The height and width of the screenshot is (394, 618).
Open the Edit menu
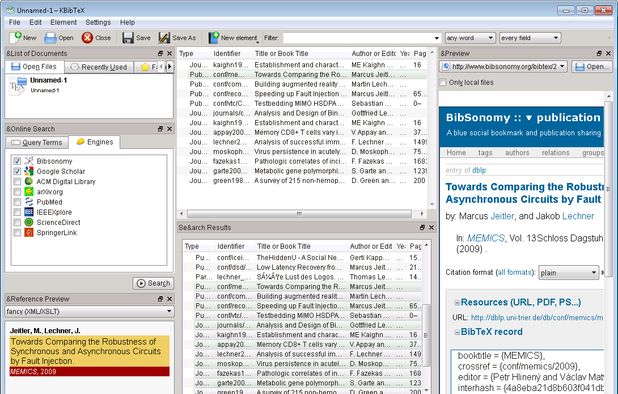[35, 22]
